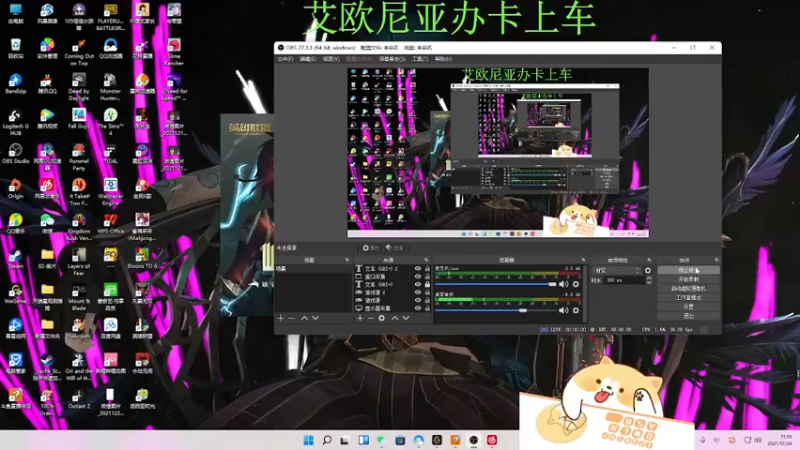Image resolution: width=800 pixels, height=450 pixels.
Task: Open taskbar Search magnifier icon
Action: pyautogui.click(x=327, y=440)
